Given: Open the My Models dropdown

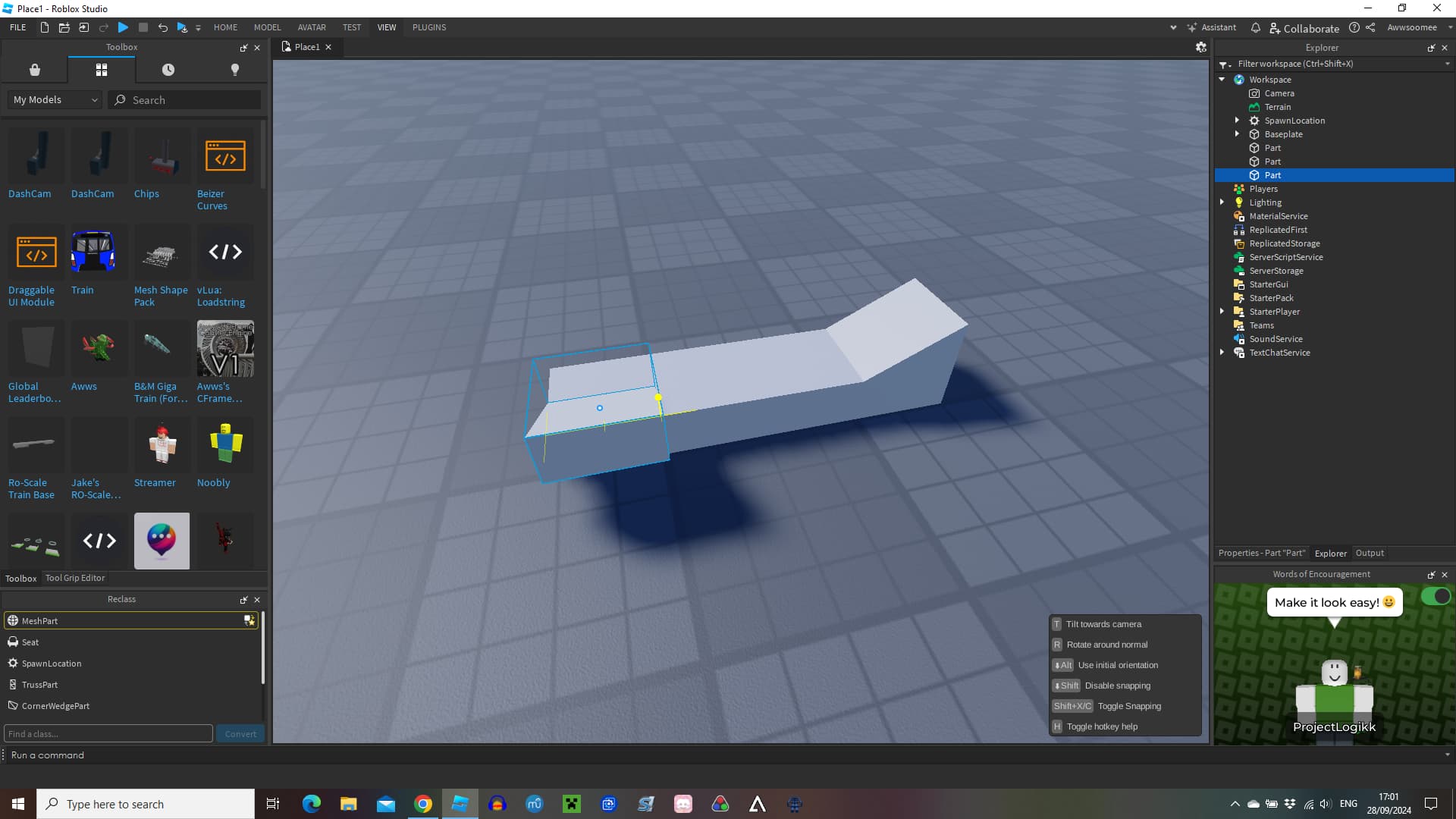Looking at the screenshot, I should pyautogui.click(x=53, y=99).
